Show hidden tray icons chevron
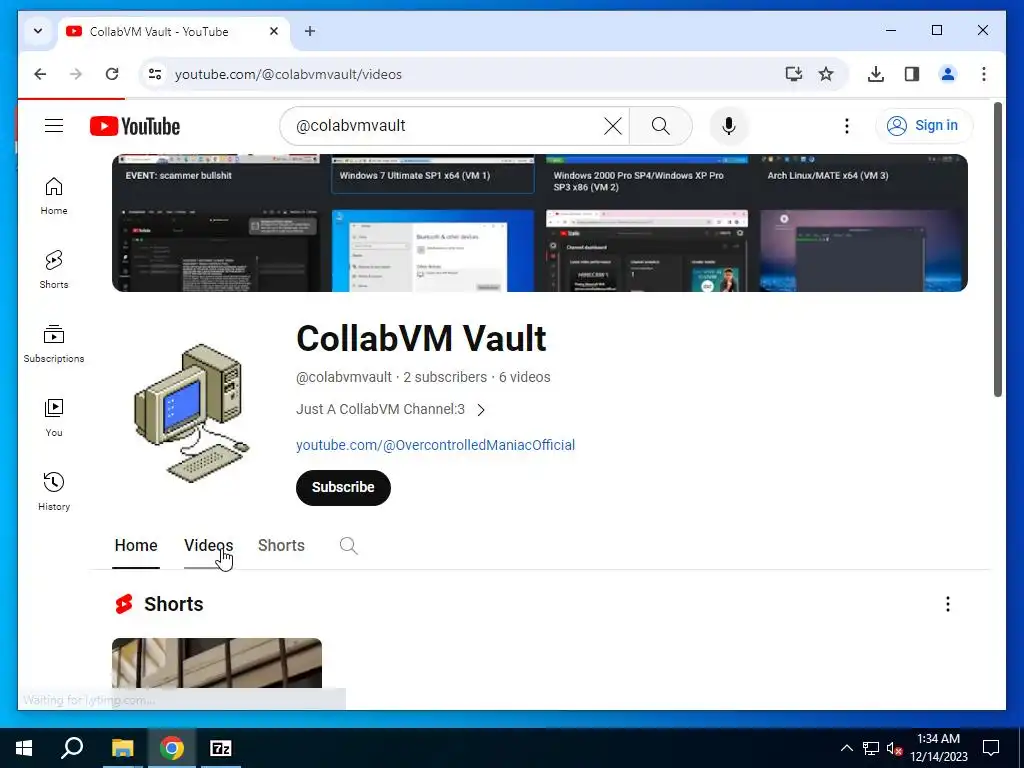The image size is (1024, 768). point(846,748)
